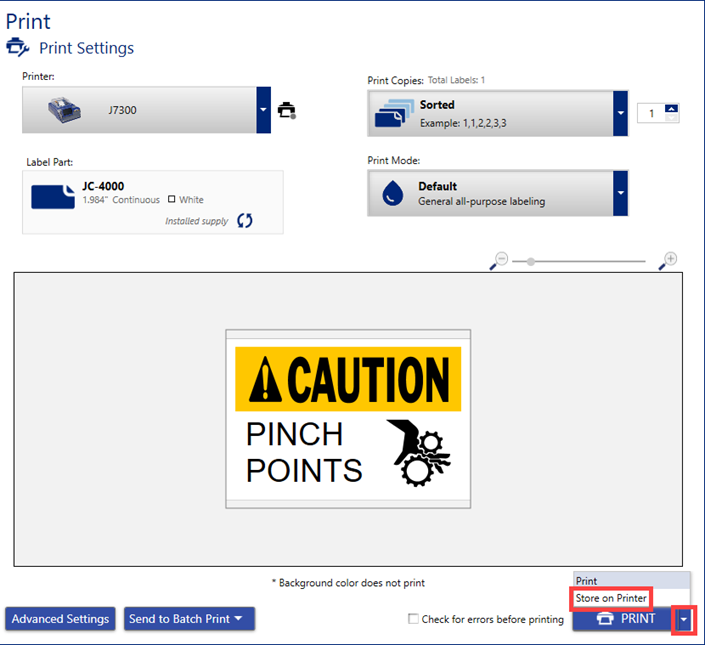Click the Print Settings wrench printer icon

18,47
